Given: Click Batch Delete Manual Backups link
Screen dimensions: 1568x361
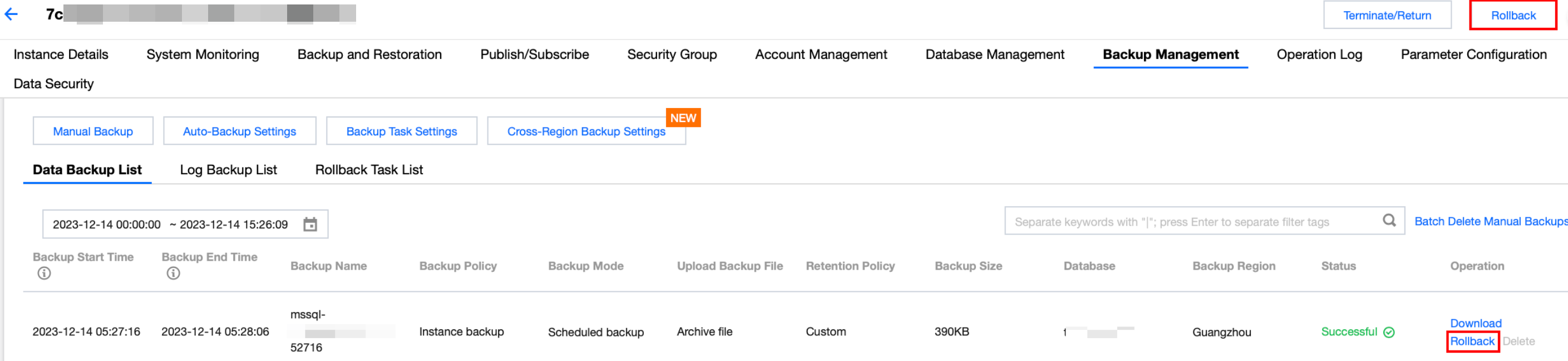Looking at the screenshot, I should (1490, 221).
